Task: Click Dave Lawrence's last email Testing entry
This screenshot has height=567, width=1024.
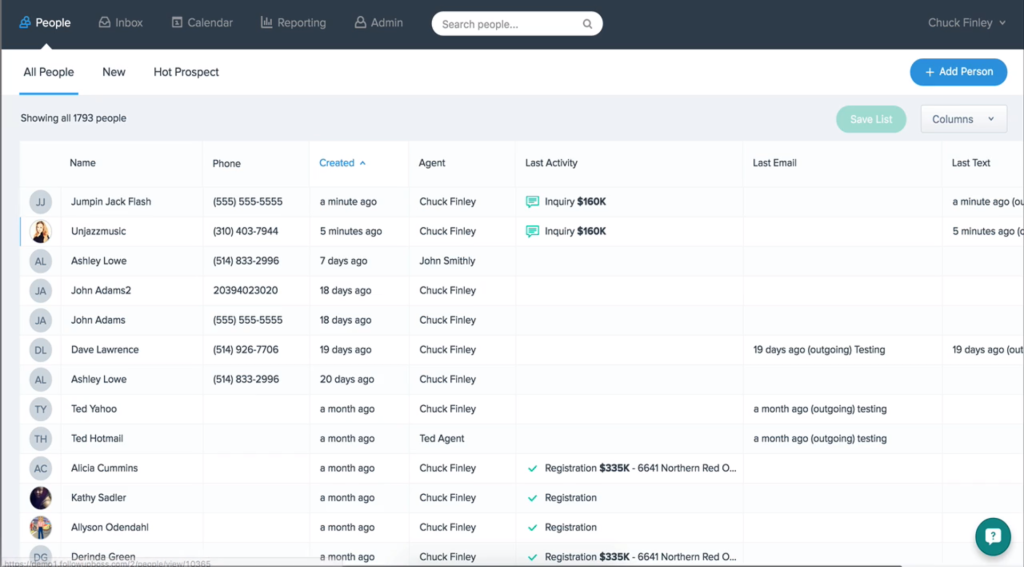Action: coord(819,350)
